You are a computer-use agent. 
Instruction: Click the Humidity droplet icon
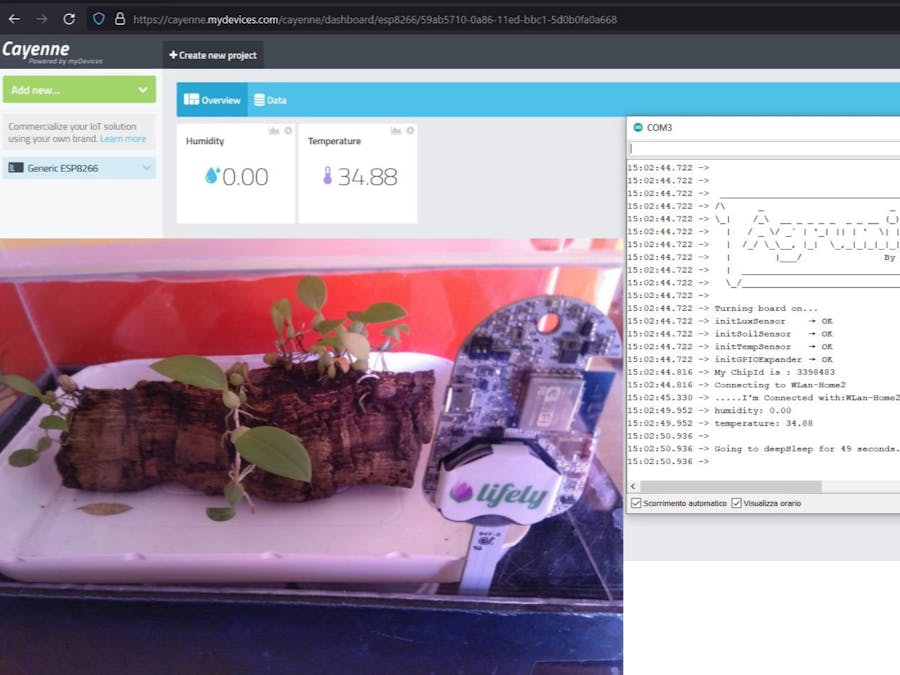pos(212,175)
